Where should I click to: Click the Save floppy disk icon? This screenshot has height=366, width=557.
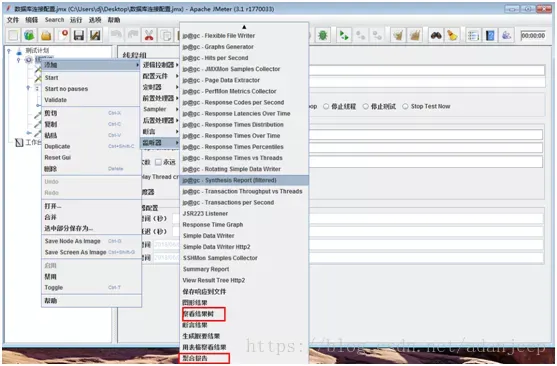tap(79, 35)
